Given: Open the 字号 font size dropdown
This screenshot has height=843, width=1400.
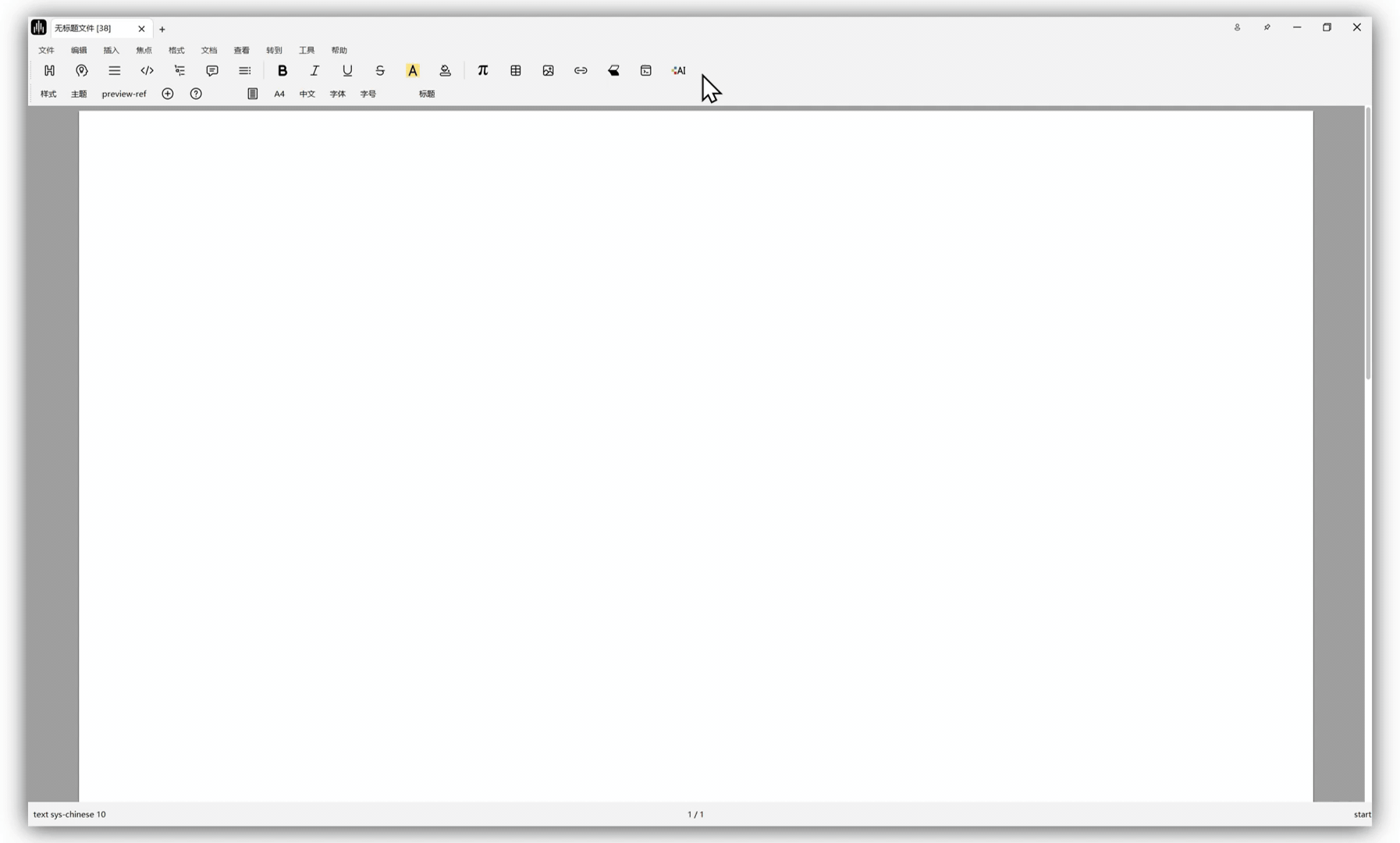Looking at the screenshot, I should tap(368, 94).
